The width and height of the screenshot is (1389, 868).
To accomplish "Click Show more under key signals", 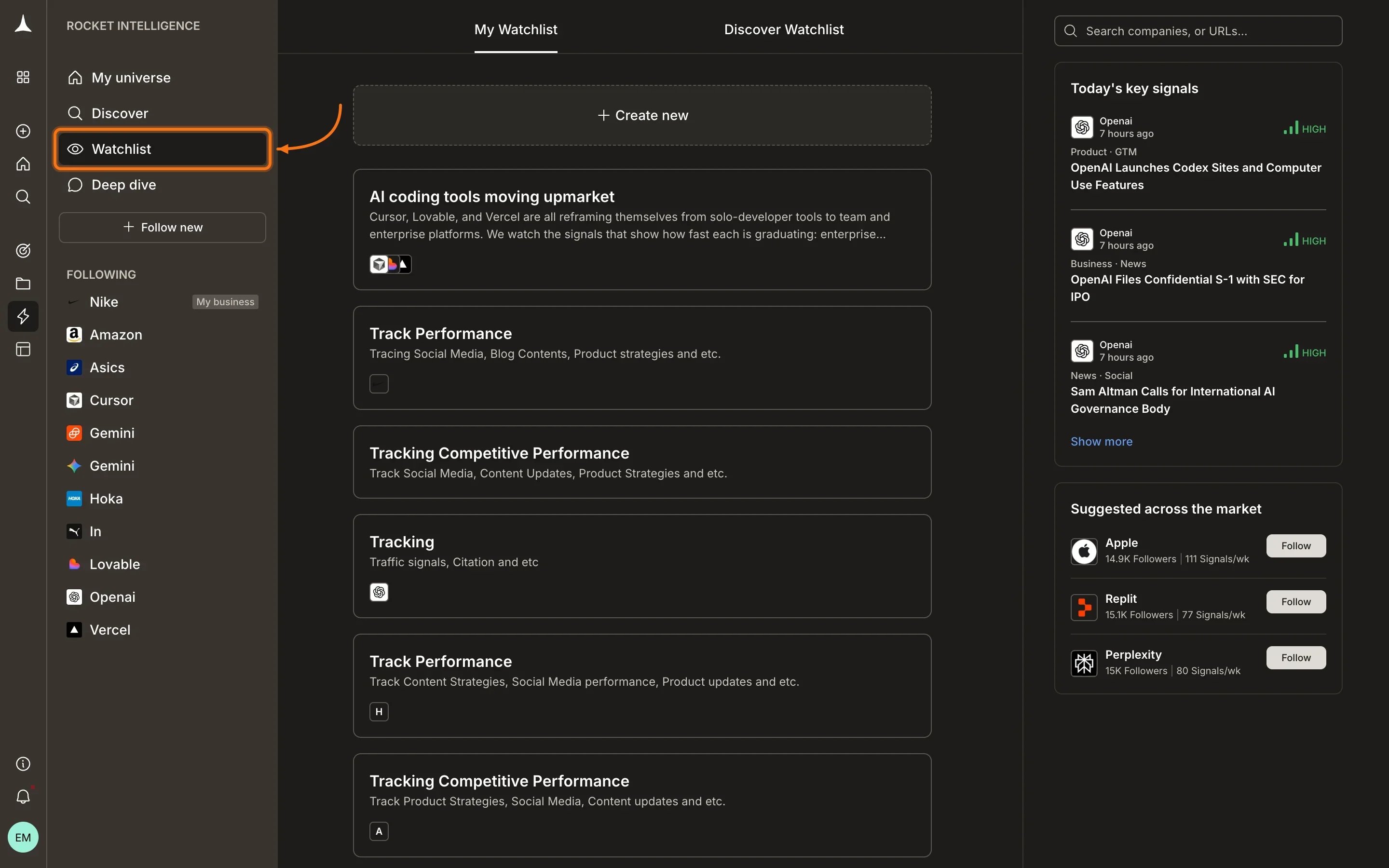I will coord(1101,441).
